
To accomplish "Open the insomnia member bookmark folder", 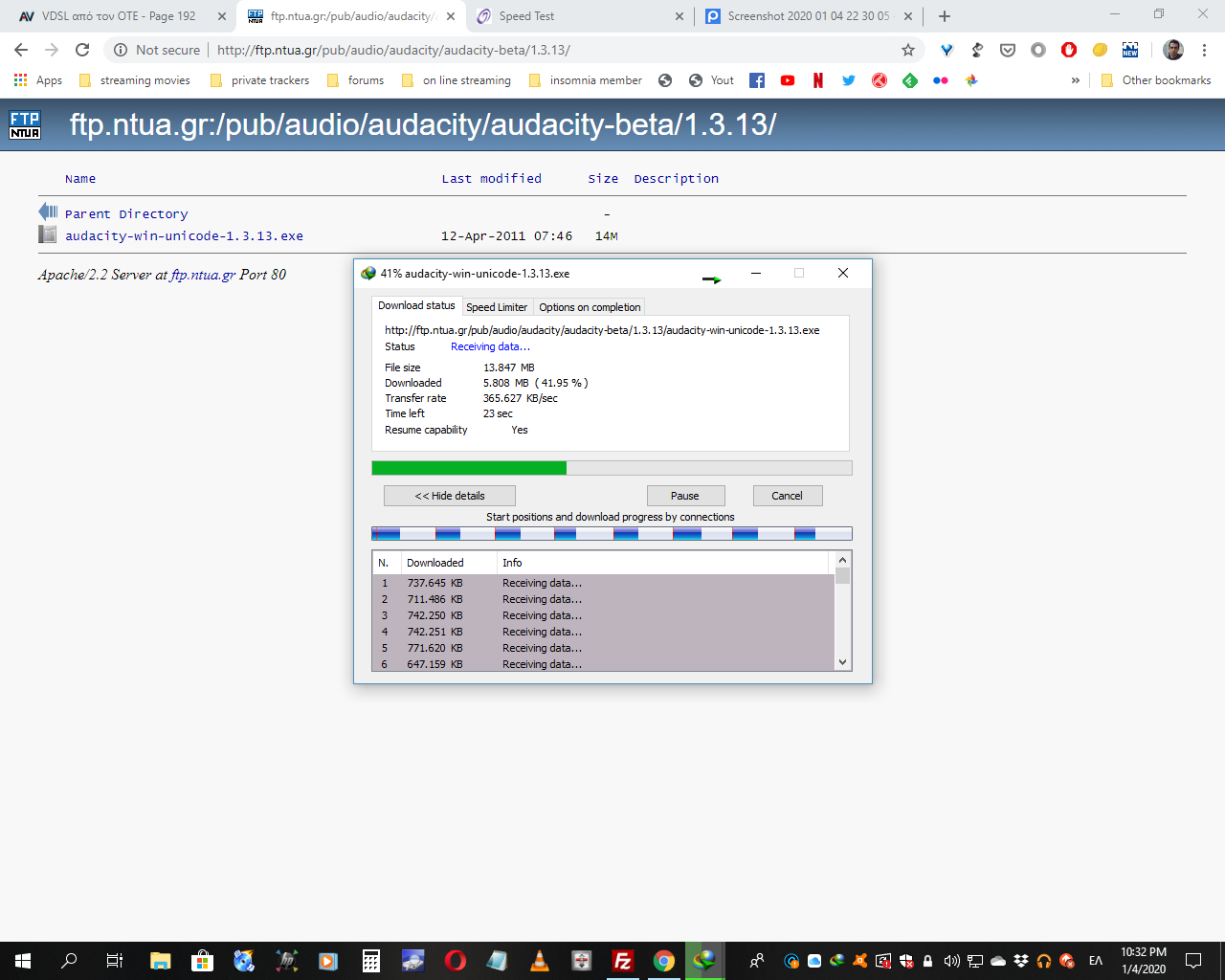I will tap(586, 80).
